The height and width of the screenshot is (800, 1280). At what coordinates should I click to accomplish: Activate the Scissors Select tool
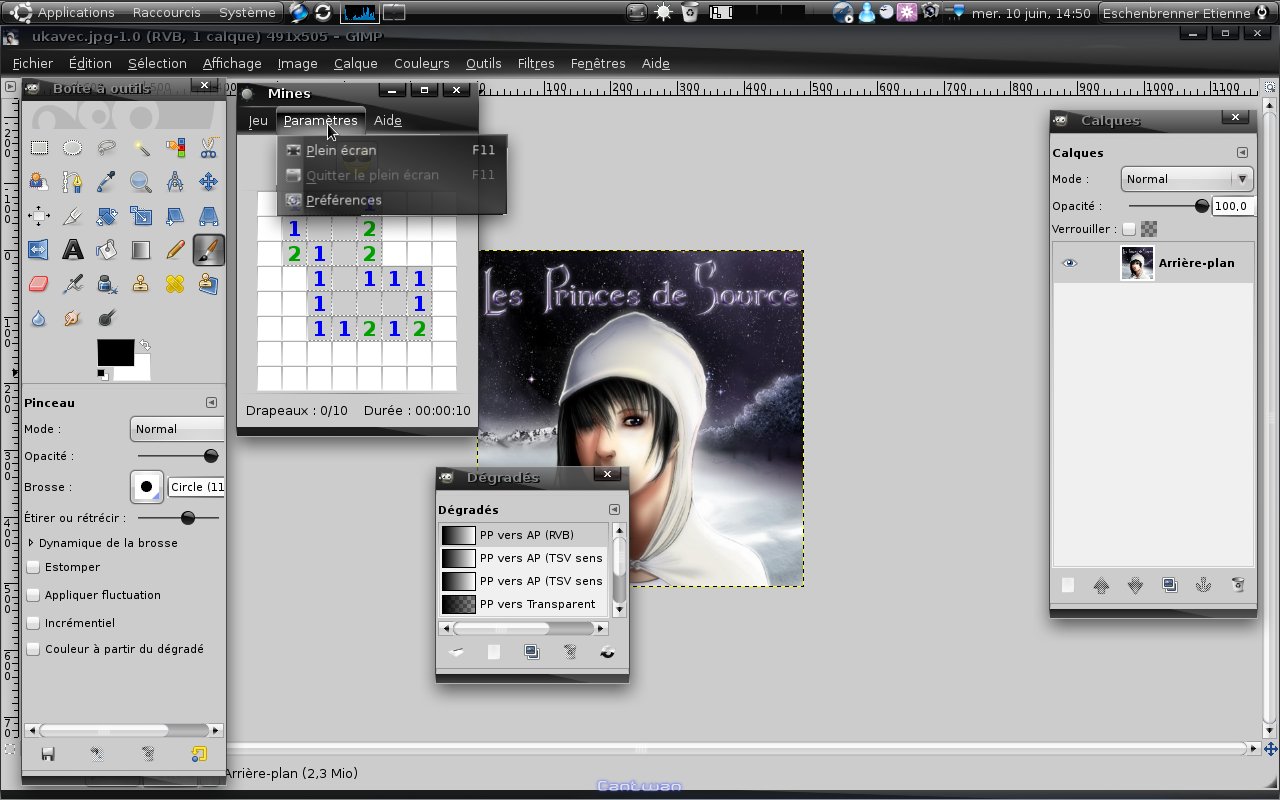pyautogui.click(x=208, y=148)
